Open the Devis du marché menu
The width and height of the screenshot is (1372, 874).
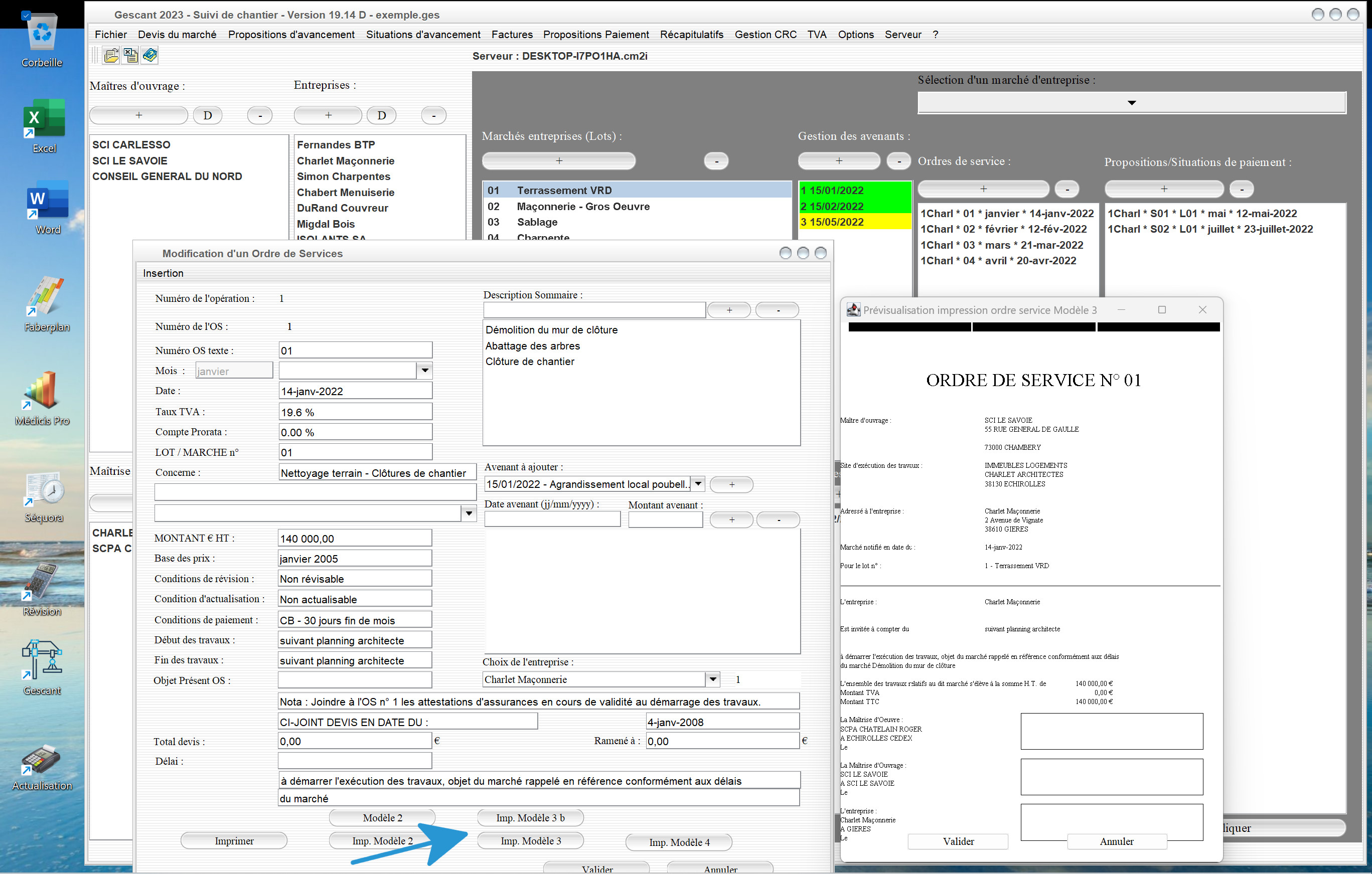point(177,35)
